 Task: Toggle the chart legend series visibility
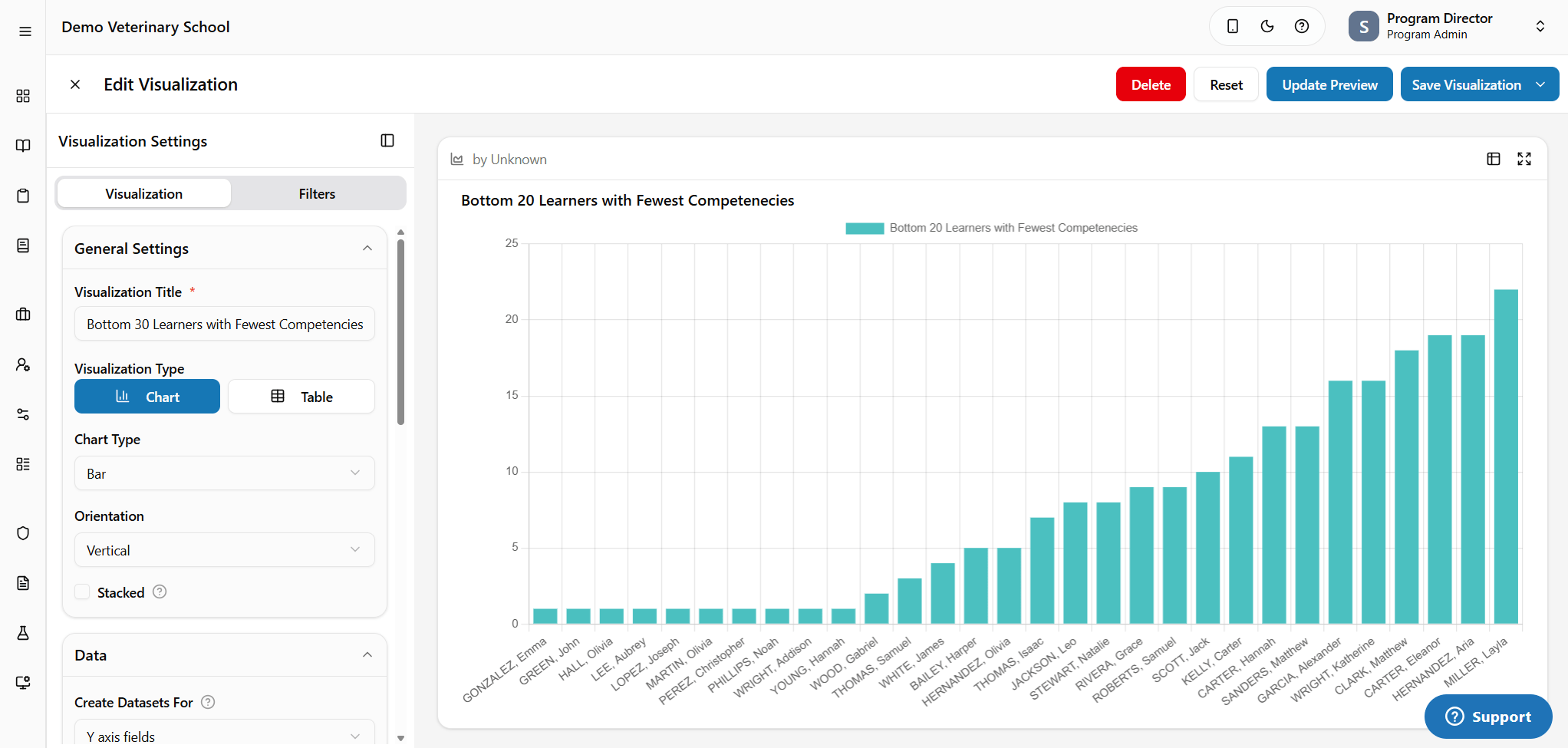(991, 228)
